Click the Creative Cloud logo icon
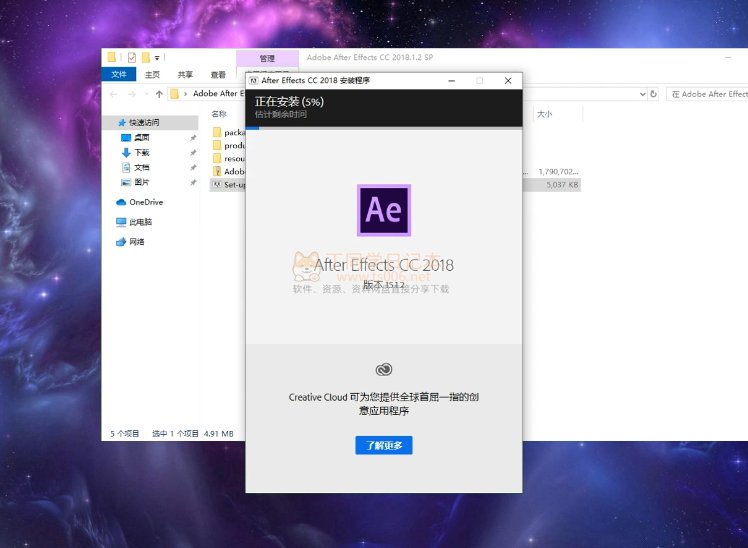Screen dimensions: 748x548 (x=384, y=370)
